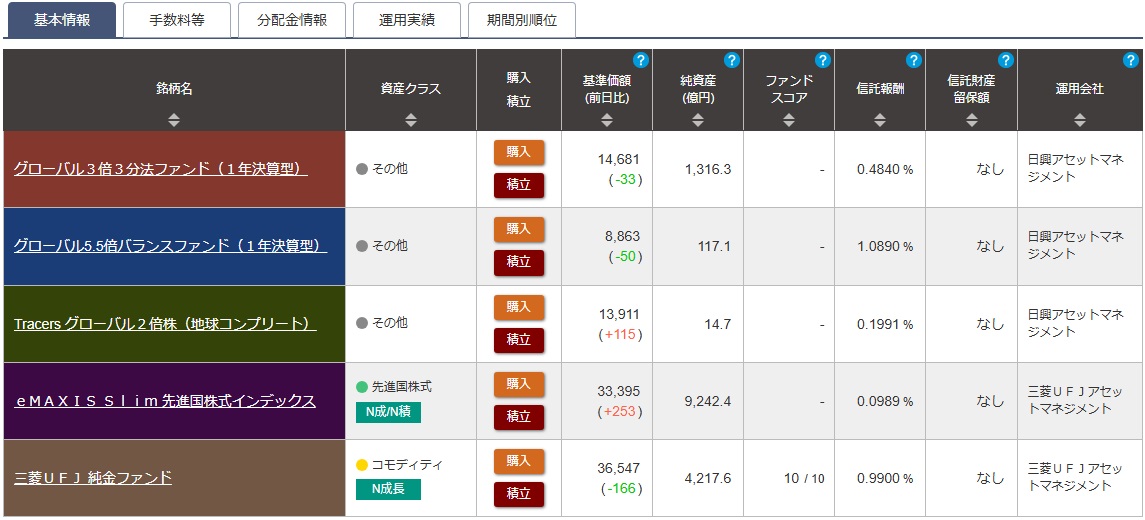Click 積立 for Tracers グローバル2倍株
Image resolution: width=1145 pixels, height=520 pixels.
519,340
